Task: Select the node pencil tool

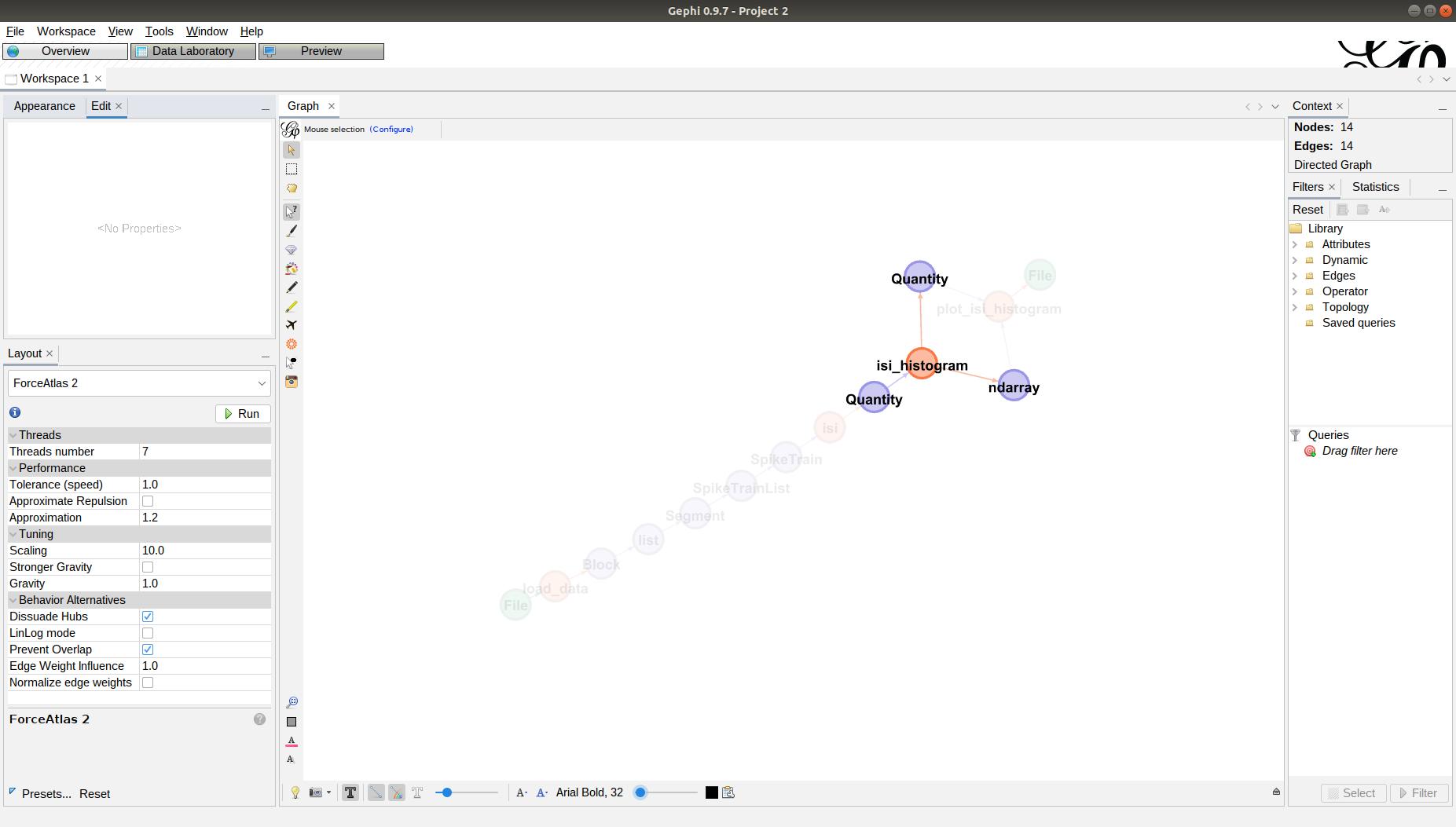Action: pyautogui.click(x=292, y=287)
